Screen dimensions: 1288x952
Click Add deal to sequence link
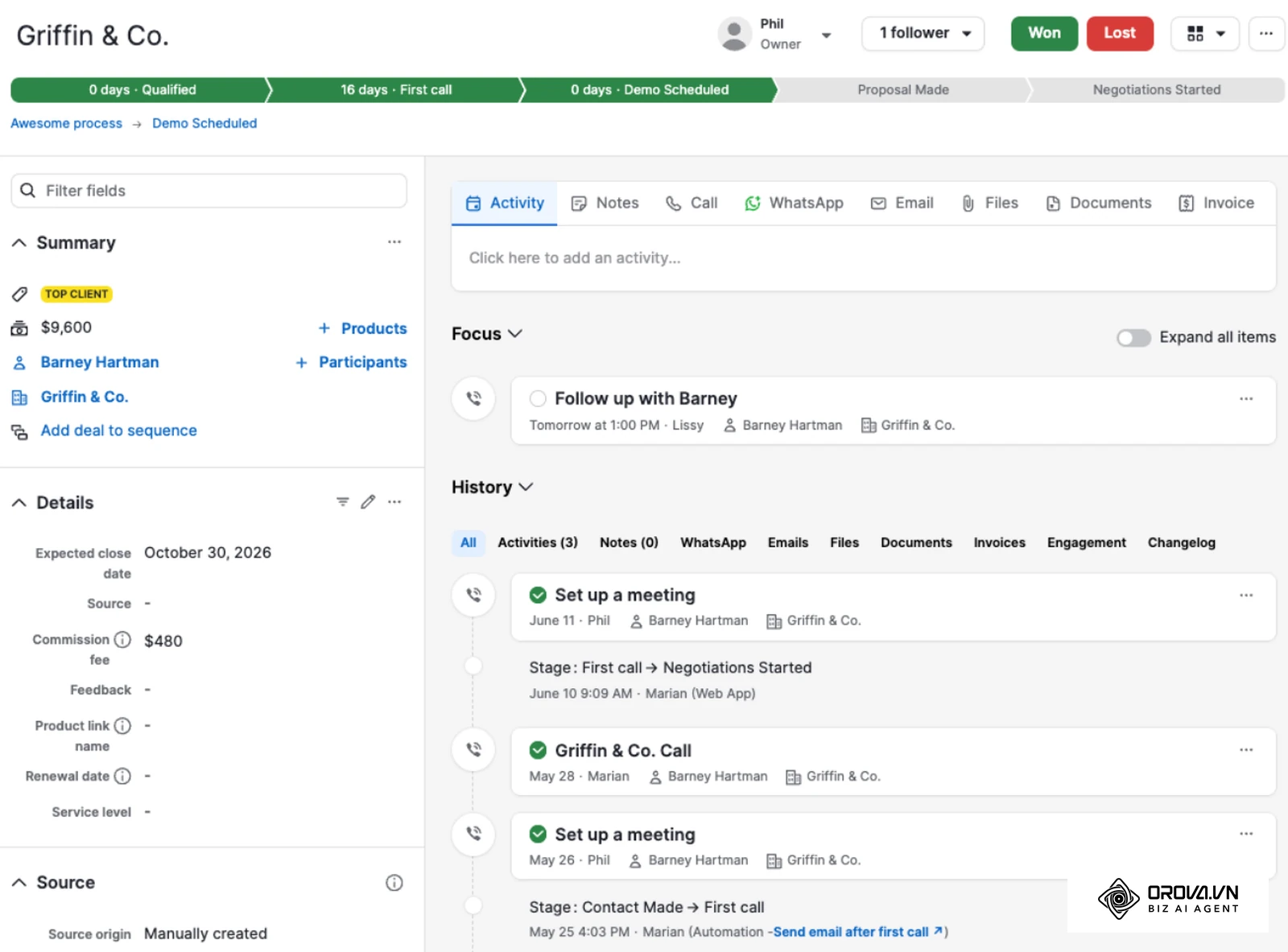click(x=118, y=431)
